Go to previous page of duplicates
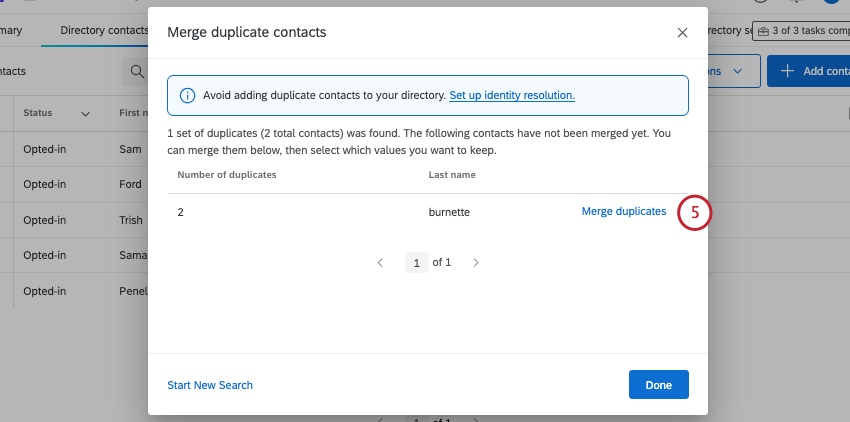 380,263
